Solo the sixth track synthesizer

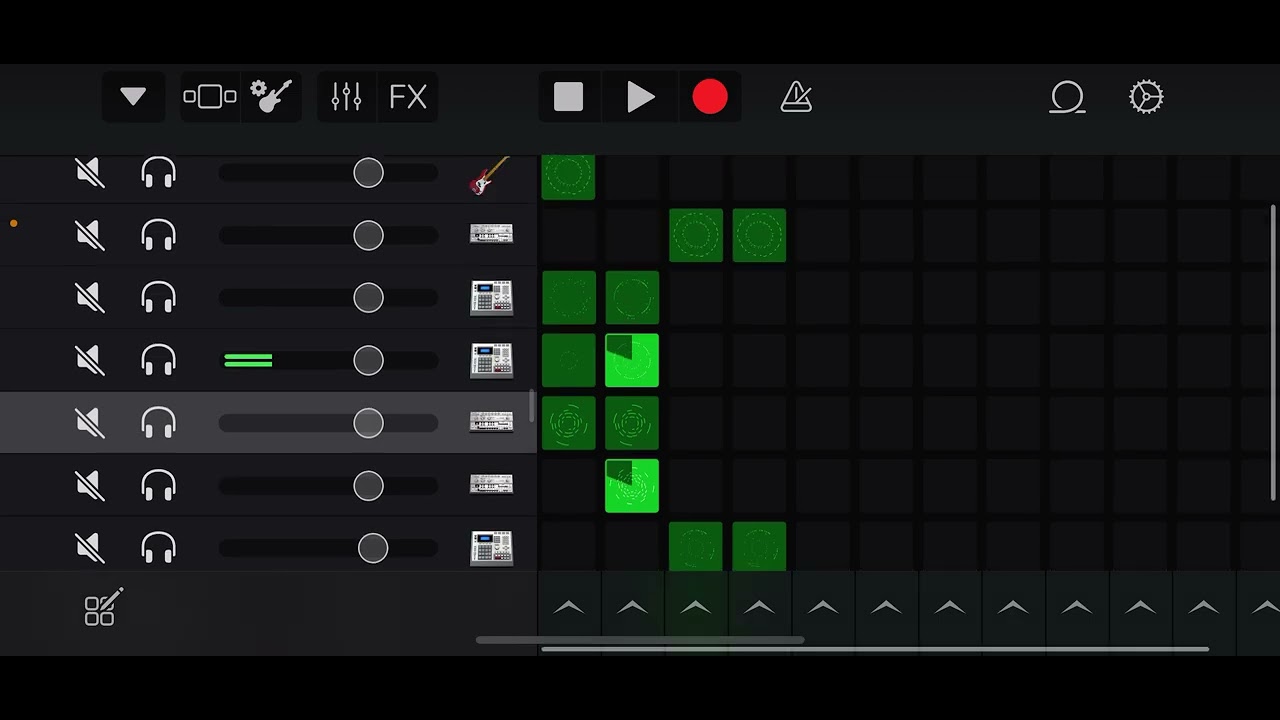tap(159, 486)
